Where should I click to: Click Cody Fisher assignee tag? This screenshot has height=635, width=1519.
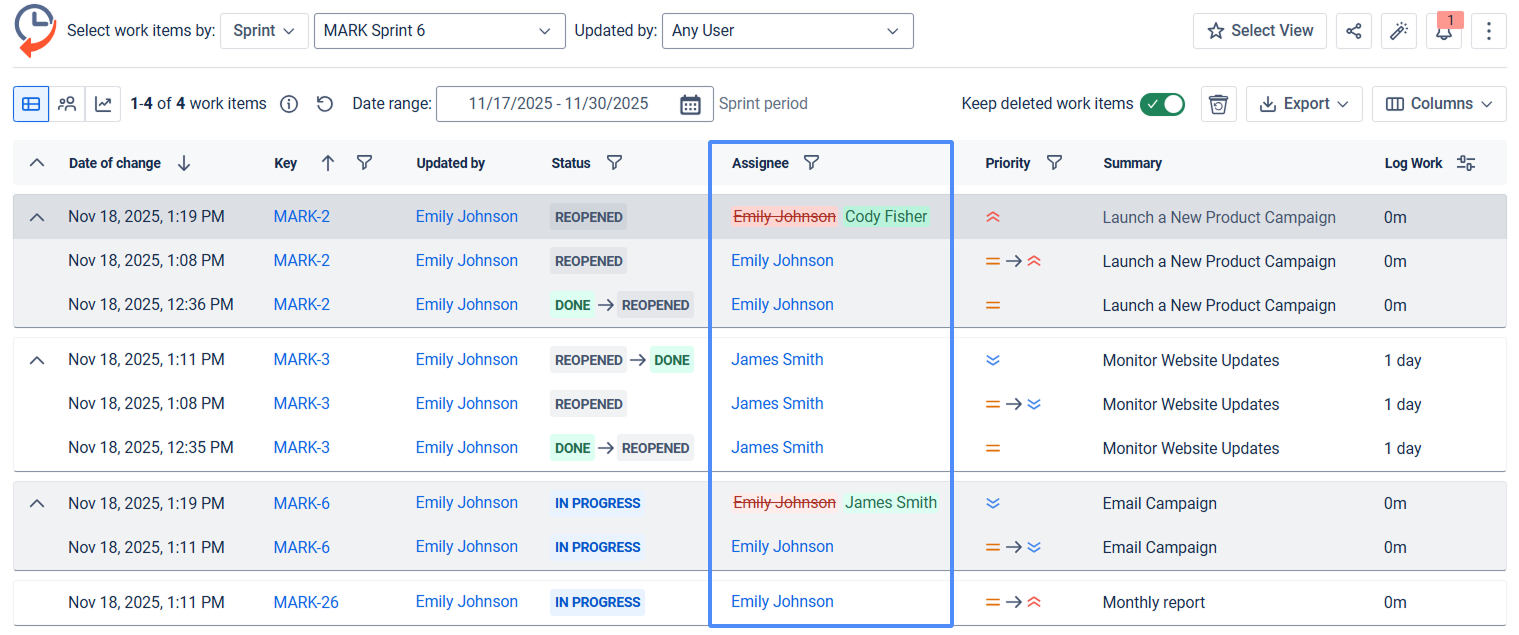point(886,217)
